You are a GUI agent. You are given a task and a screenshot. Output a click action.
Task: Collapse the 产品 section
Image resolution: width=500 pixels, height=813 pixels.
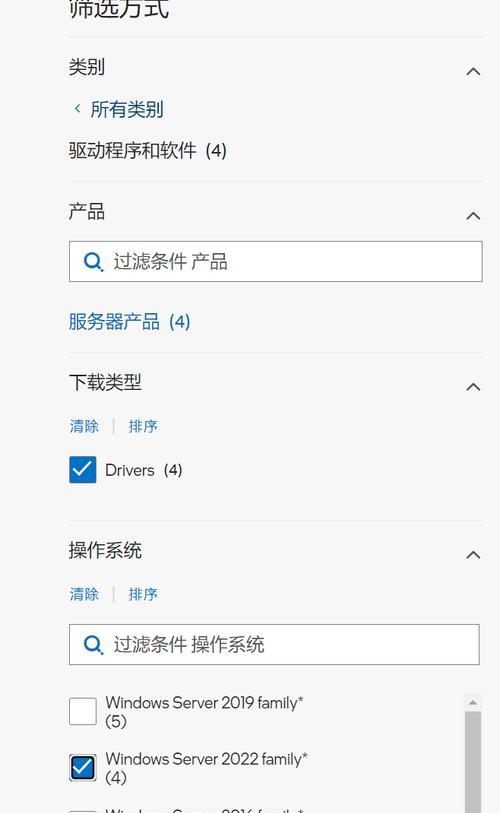point(473,216)
